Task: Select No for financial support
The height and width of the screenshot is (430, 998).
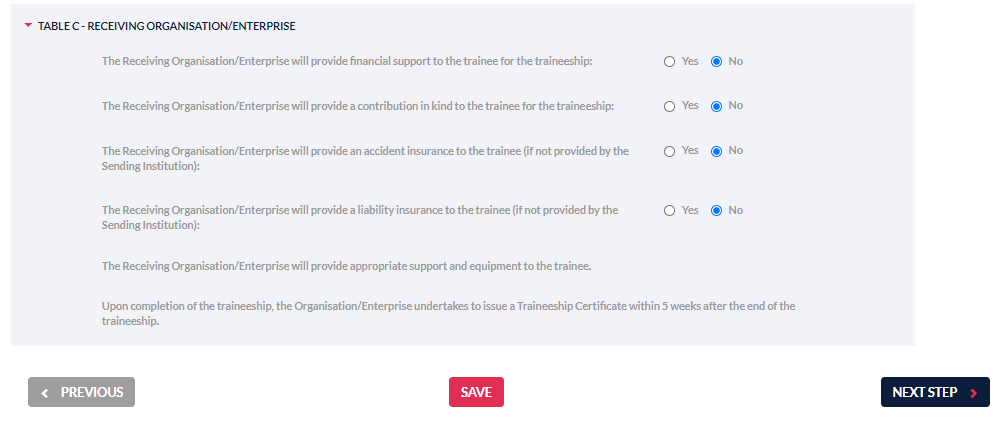Action: pyautogui.click(x=716, y=61)
